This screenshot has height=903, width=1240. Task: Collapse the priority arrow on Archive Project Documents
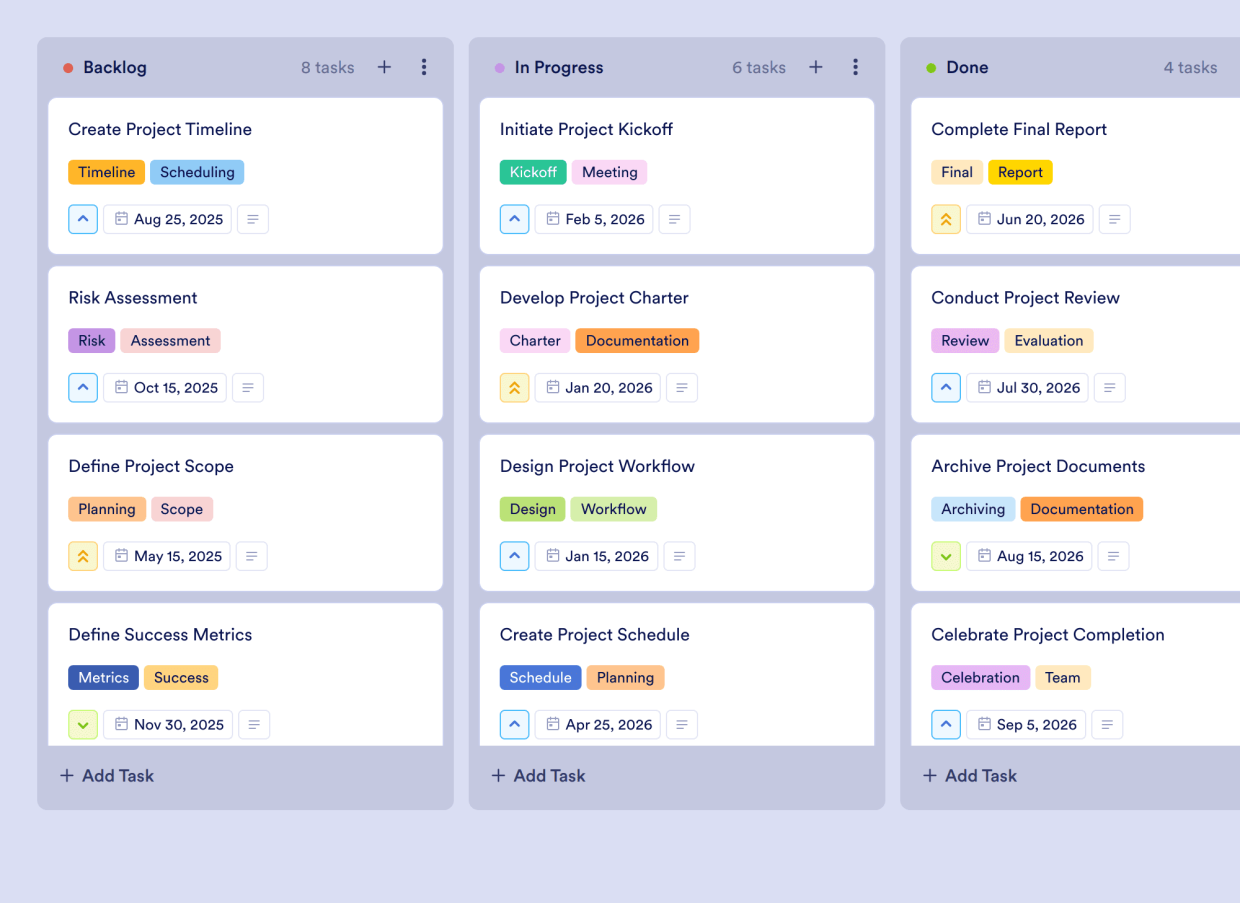pos(946,556)
